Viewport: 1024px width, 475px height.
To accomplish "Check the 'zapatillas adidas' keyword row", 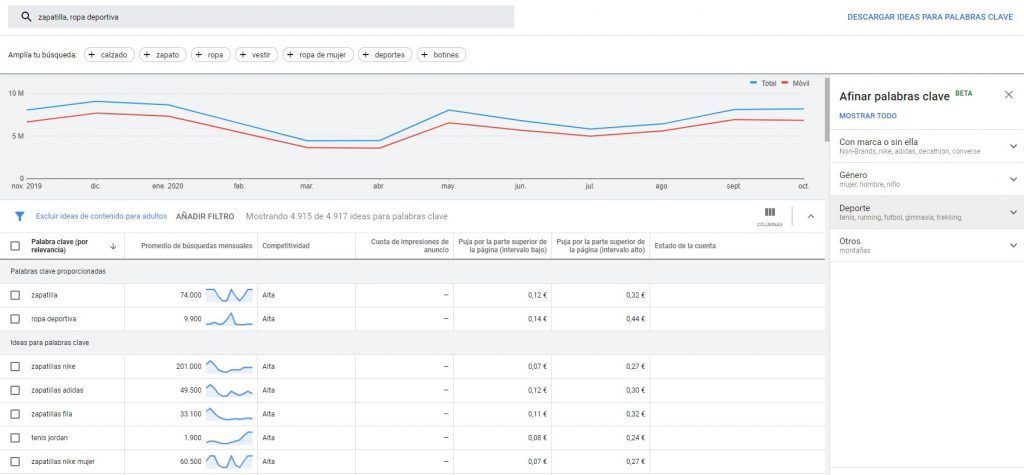I will tap(15, 390).
